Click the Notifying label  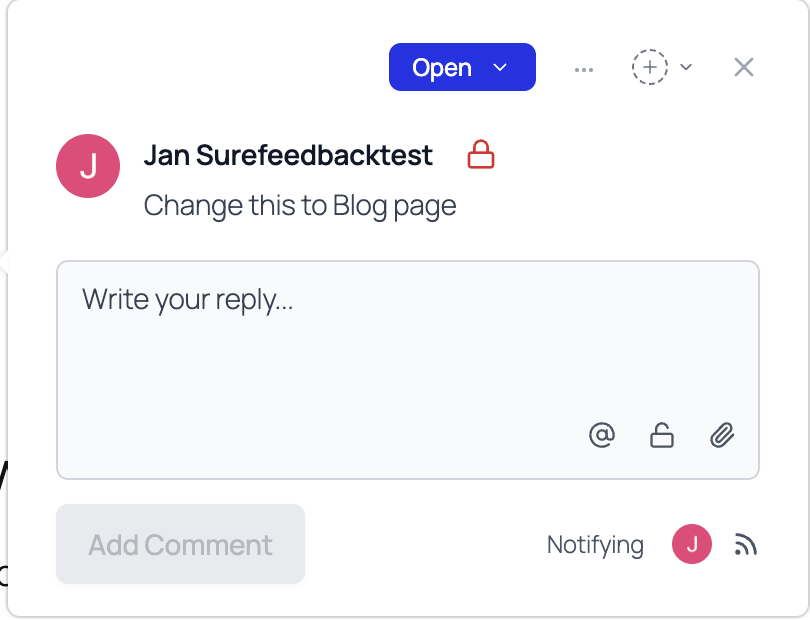(594, 544)
